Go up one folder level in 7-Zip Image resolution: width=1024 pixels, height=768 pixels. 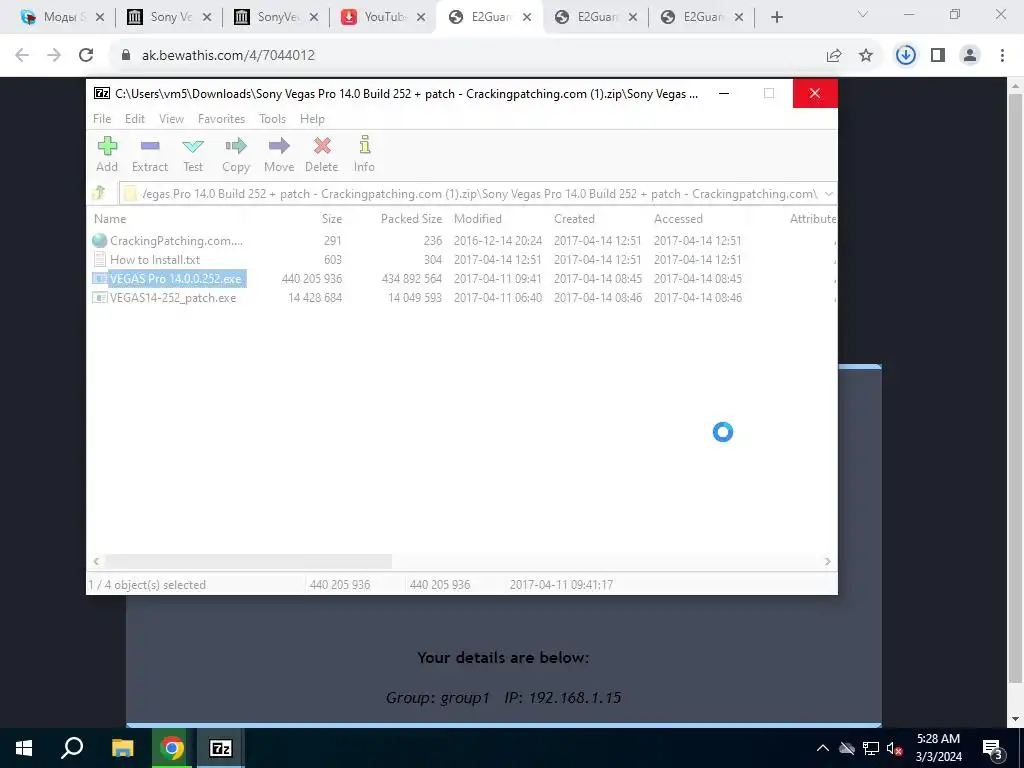99,193
